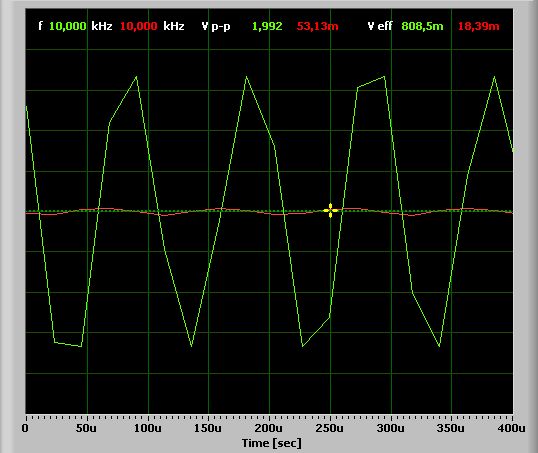Click the 0 time axis tick label
This screenshot has width=538, height=453.
25,428
